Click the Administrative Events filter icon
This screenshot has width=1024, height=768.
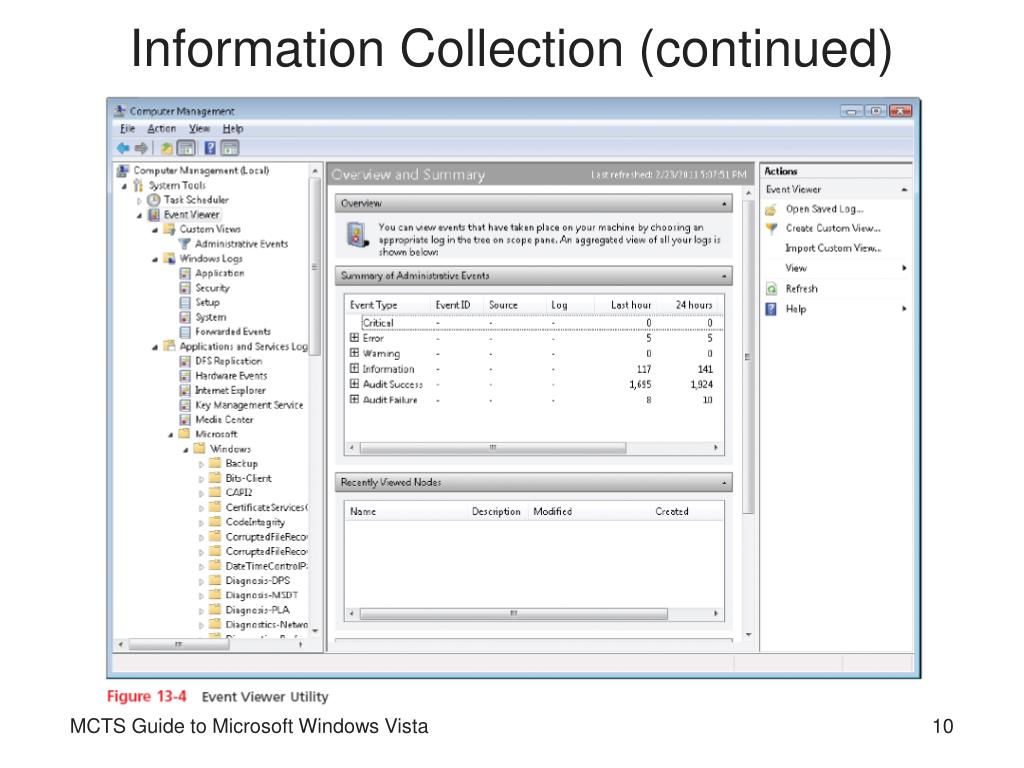[x=185, y=244]
